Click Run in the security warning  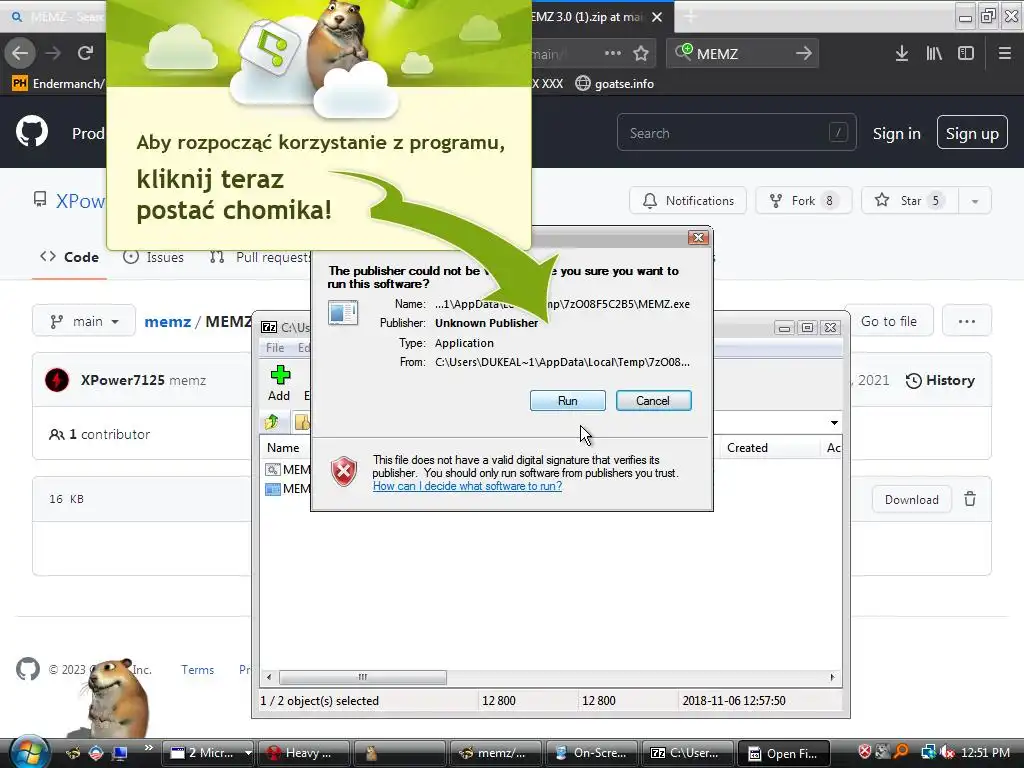[568, 400]
